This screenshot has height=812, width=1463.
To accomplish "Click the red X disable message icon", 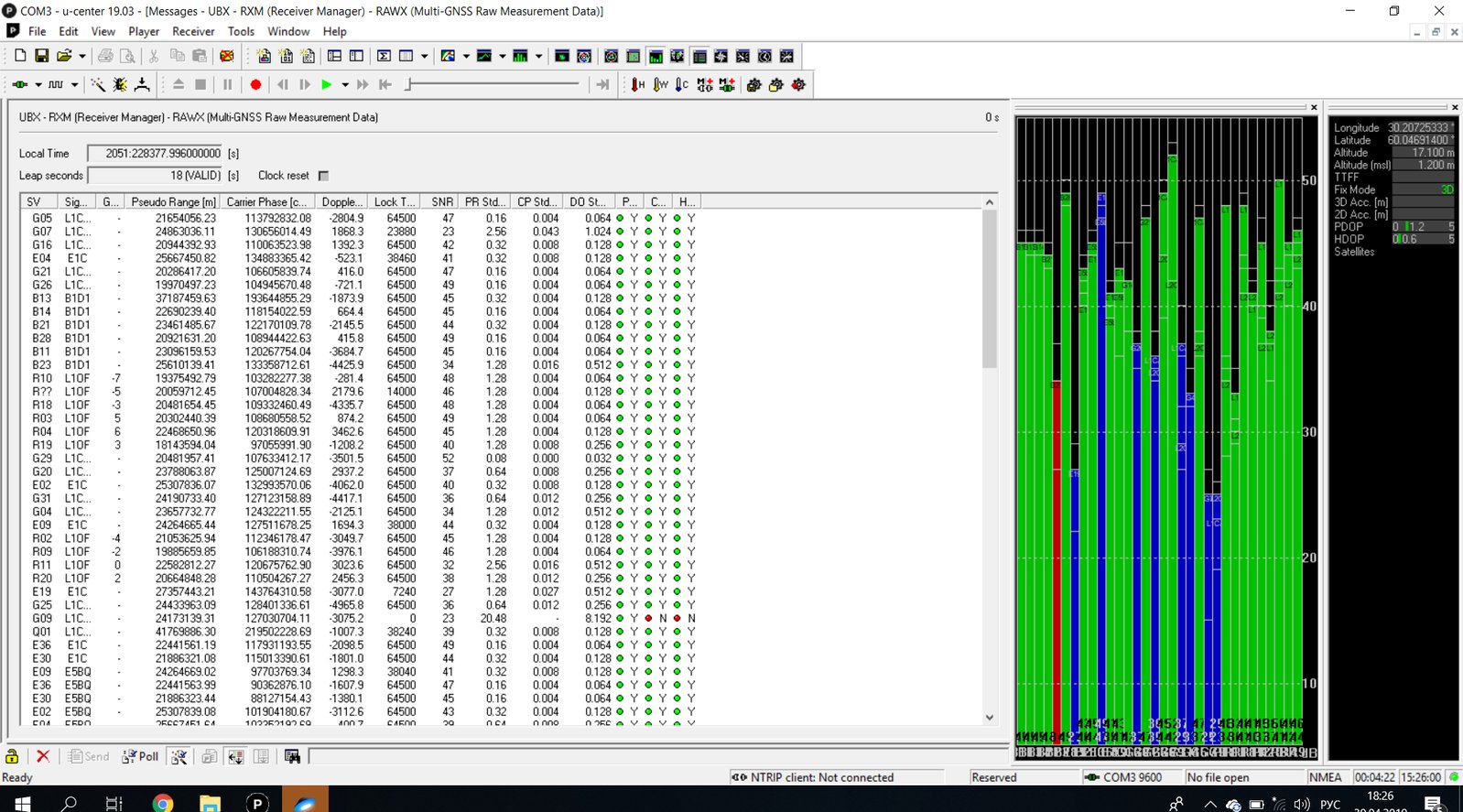I will 42,756.
